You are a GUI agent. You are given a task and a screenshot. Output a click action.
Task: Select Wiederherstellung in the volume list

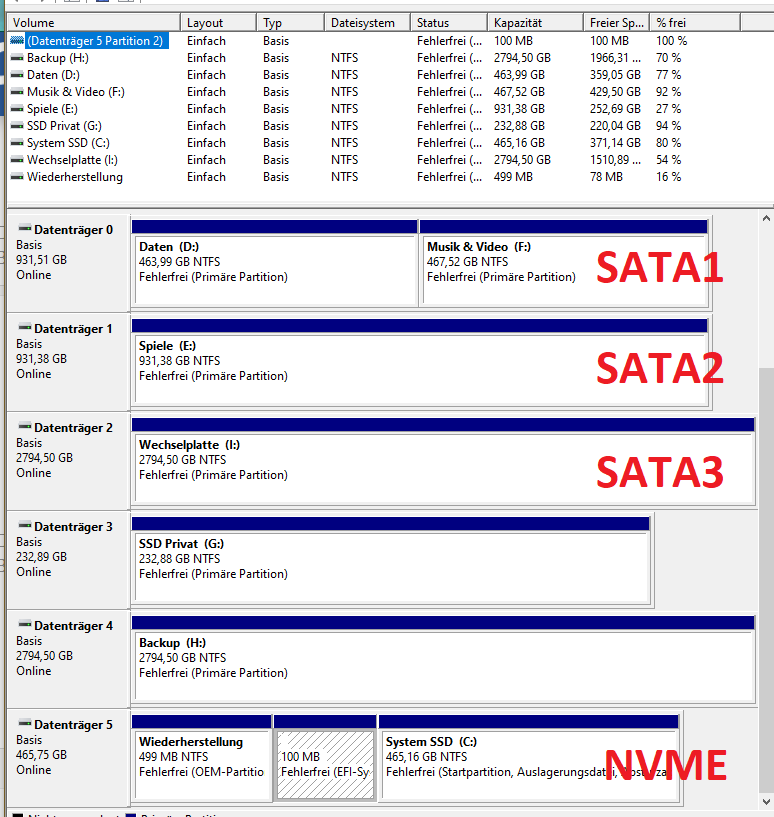pyautogui.click(x=75, y=177)
